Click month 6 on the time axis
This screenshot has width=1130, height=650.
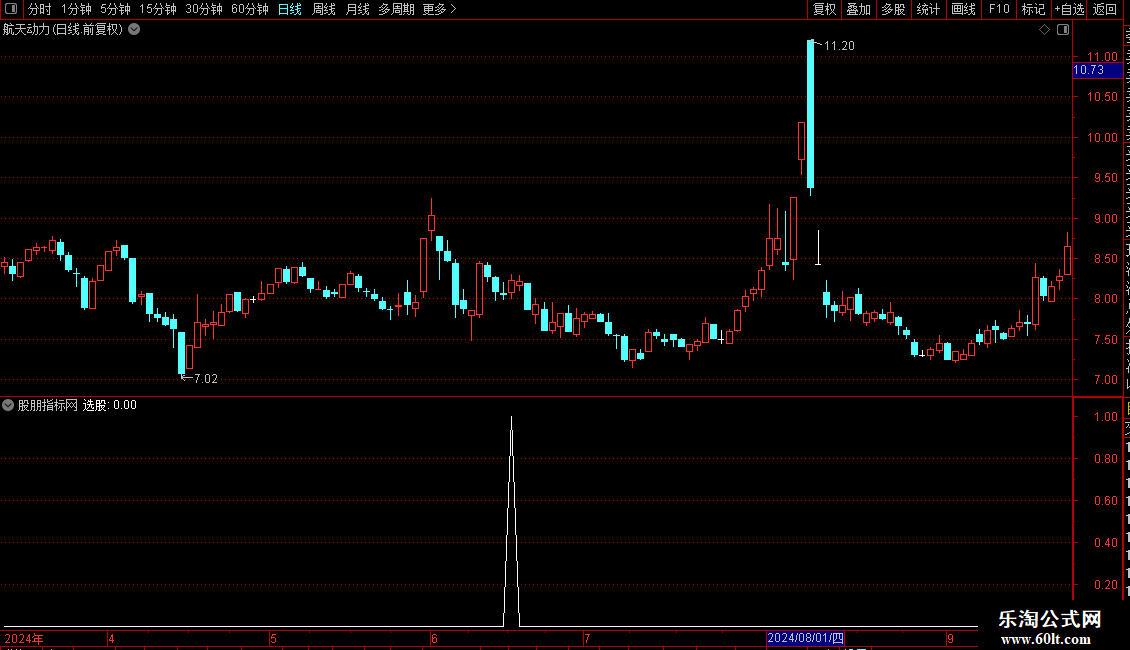pyautogui.click(x=434, y=638)
